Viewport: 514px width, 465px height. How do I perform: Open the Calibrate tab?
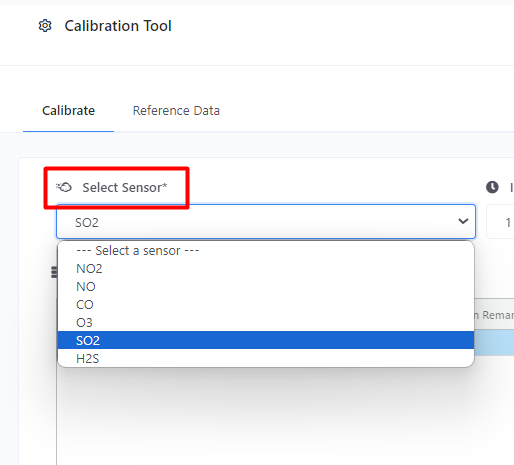[68, 111]
